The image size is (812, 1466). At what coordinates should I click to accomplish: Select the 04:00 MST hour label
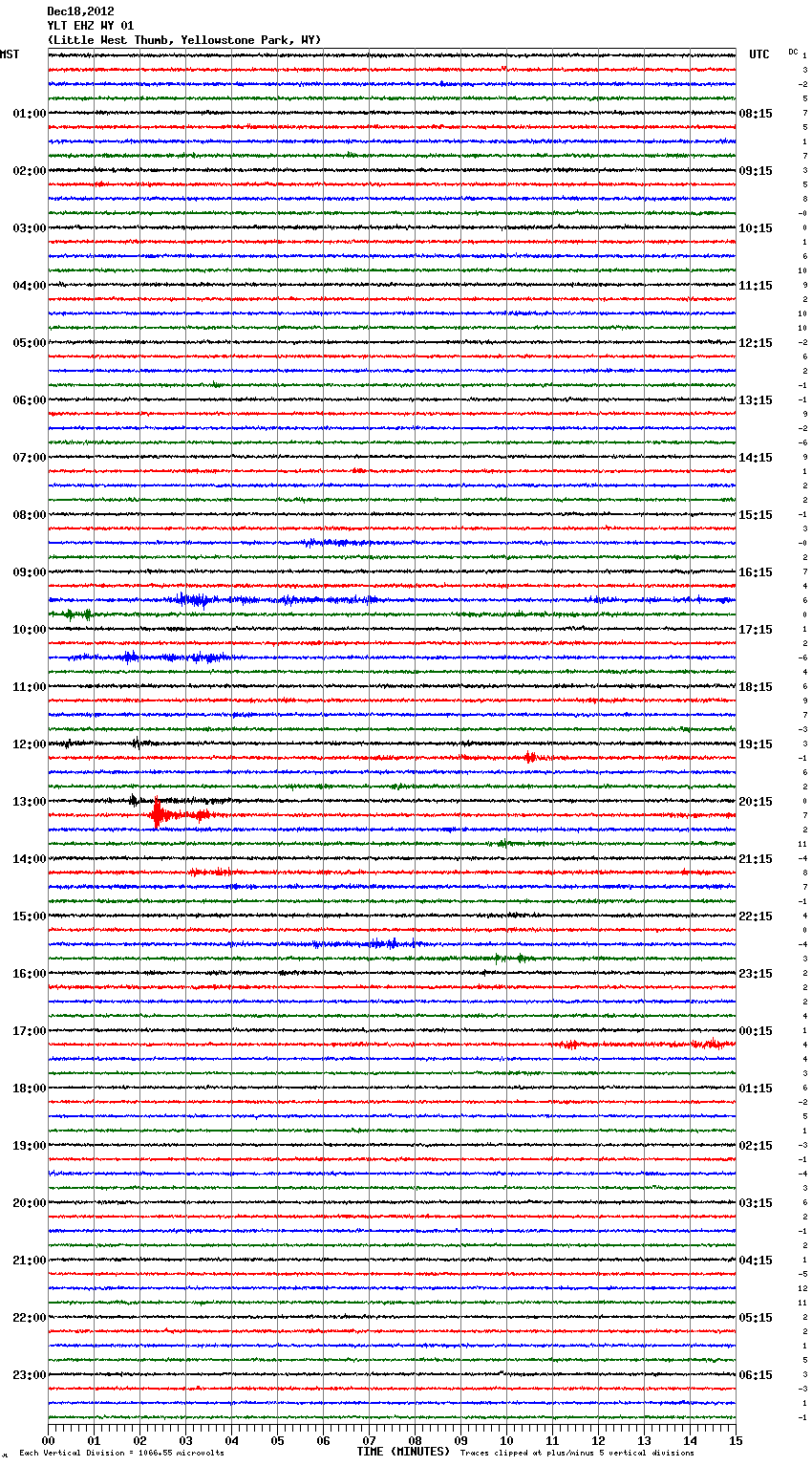point(30,286)
